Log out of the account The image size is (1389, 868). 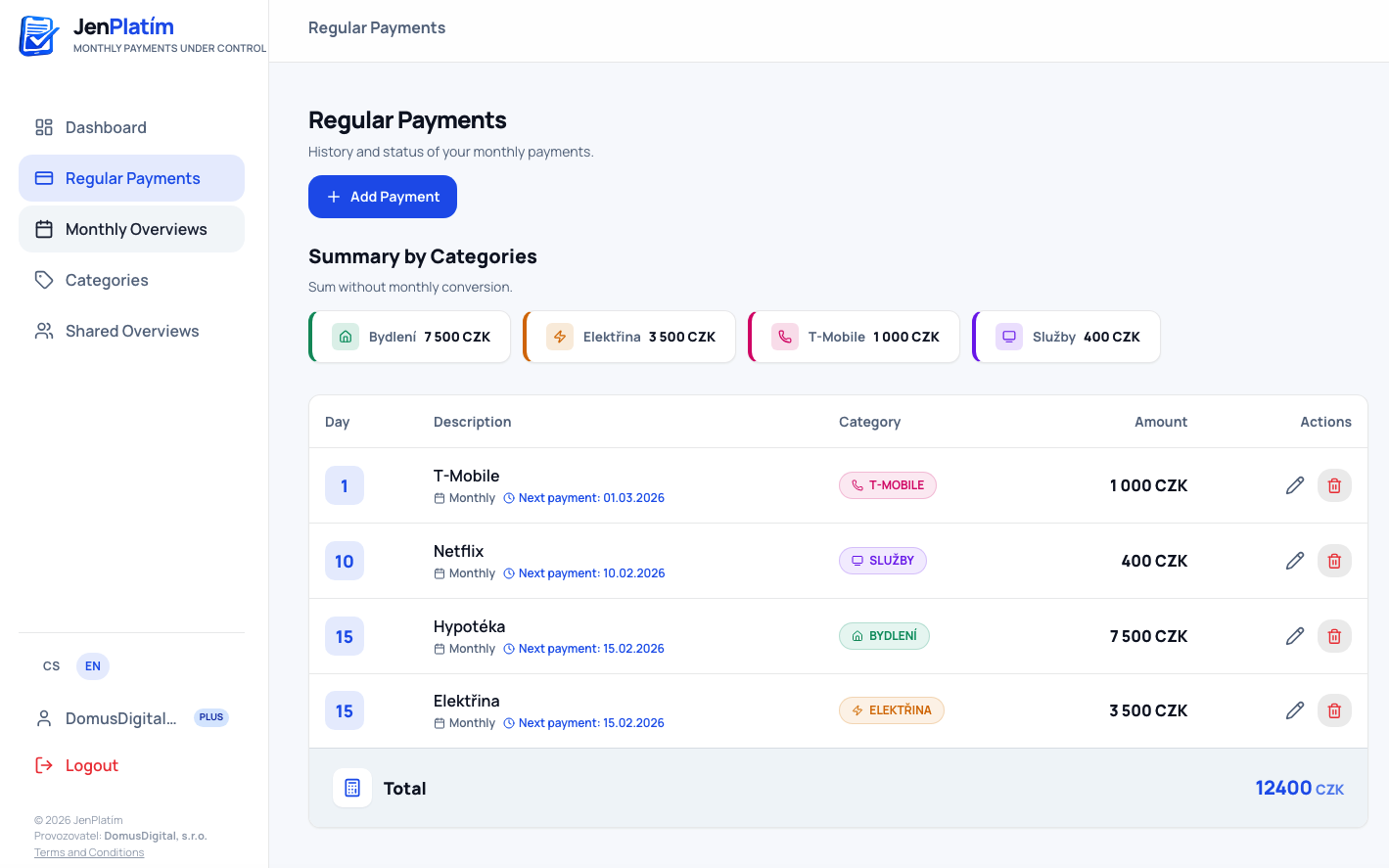tap(91, 765)
